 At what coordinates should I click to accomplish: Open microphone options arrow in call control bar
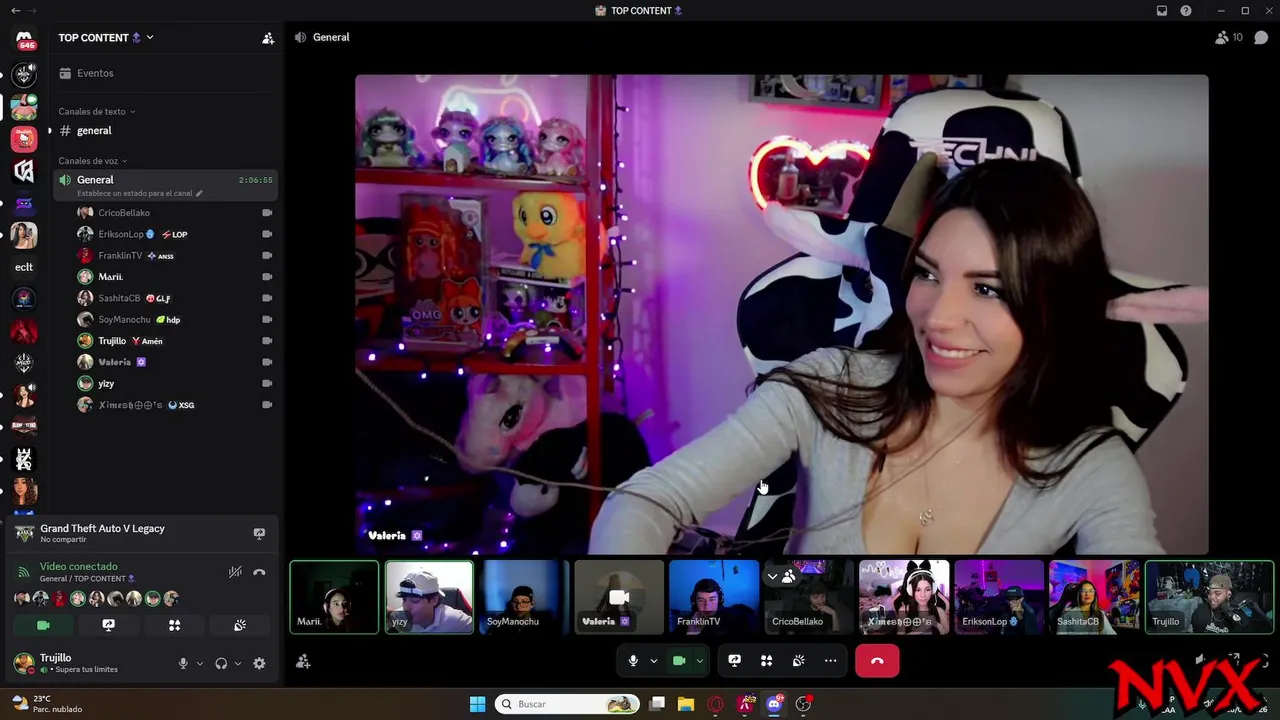click(x=654, y=661)
